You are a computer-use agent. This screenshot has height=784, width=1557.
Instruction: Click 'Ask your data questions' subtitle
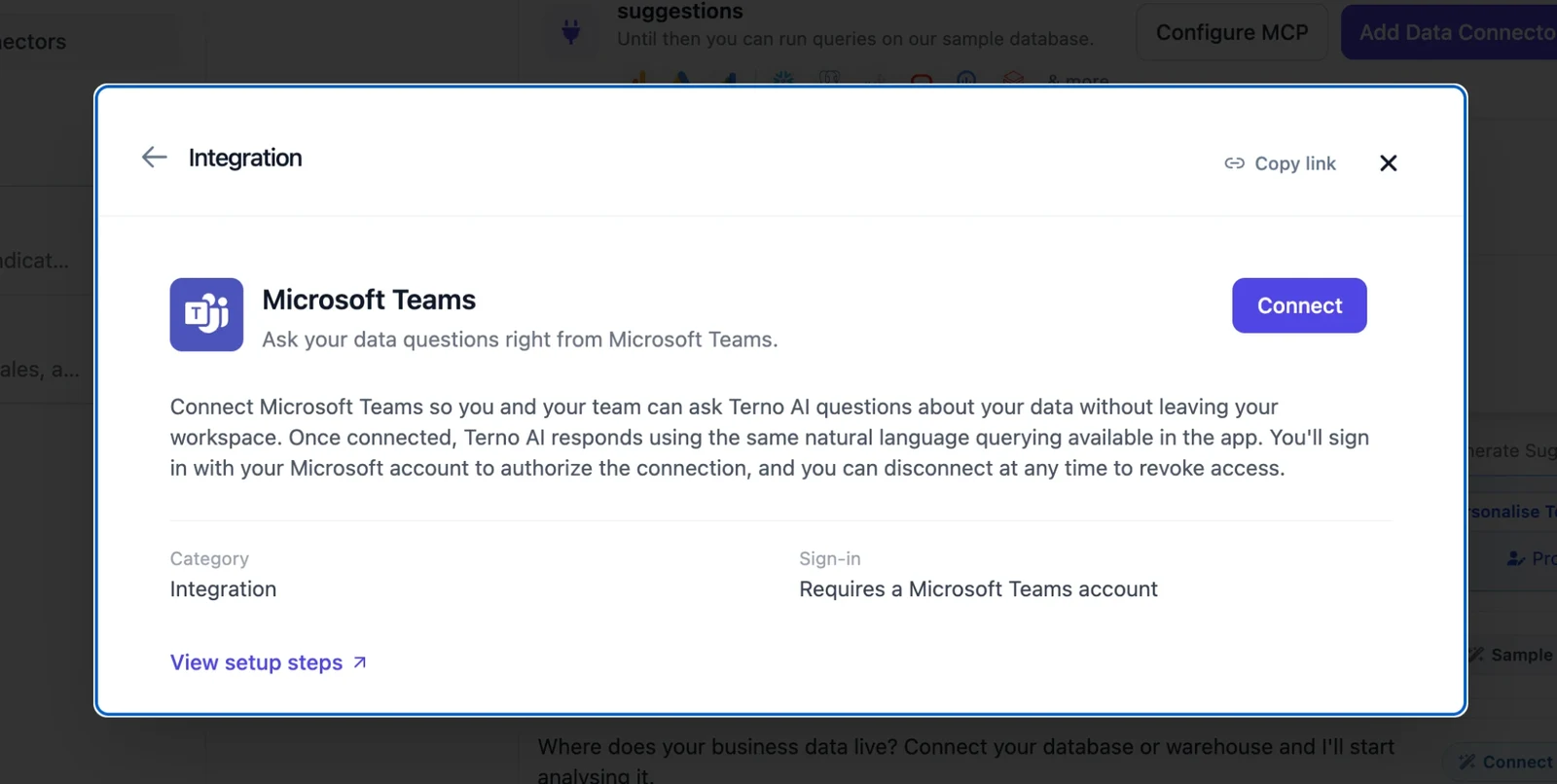(520, 339)
